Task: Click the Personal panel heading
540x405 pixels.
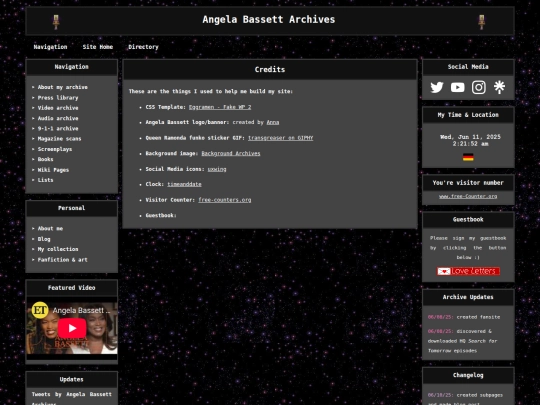Action: tap(72, 208)
